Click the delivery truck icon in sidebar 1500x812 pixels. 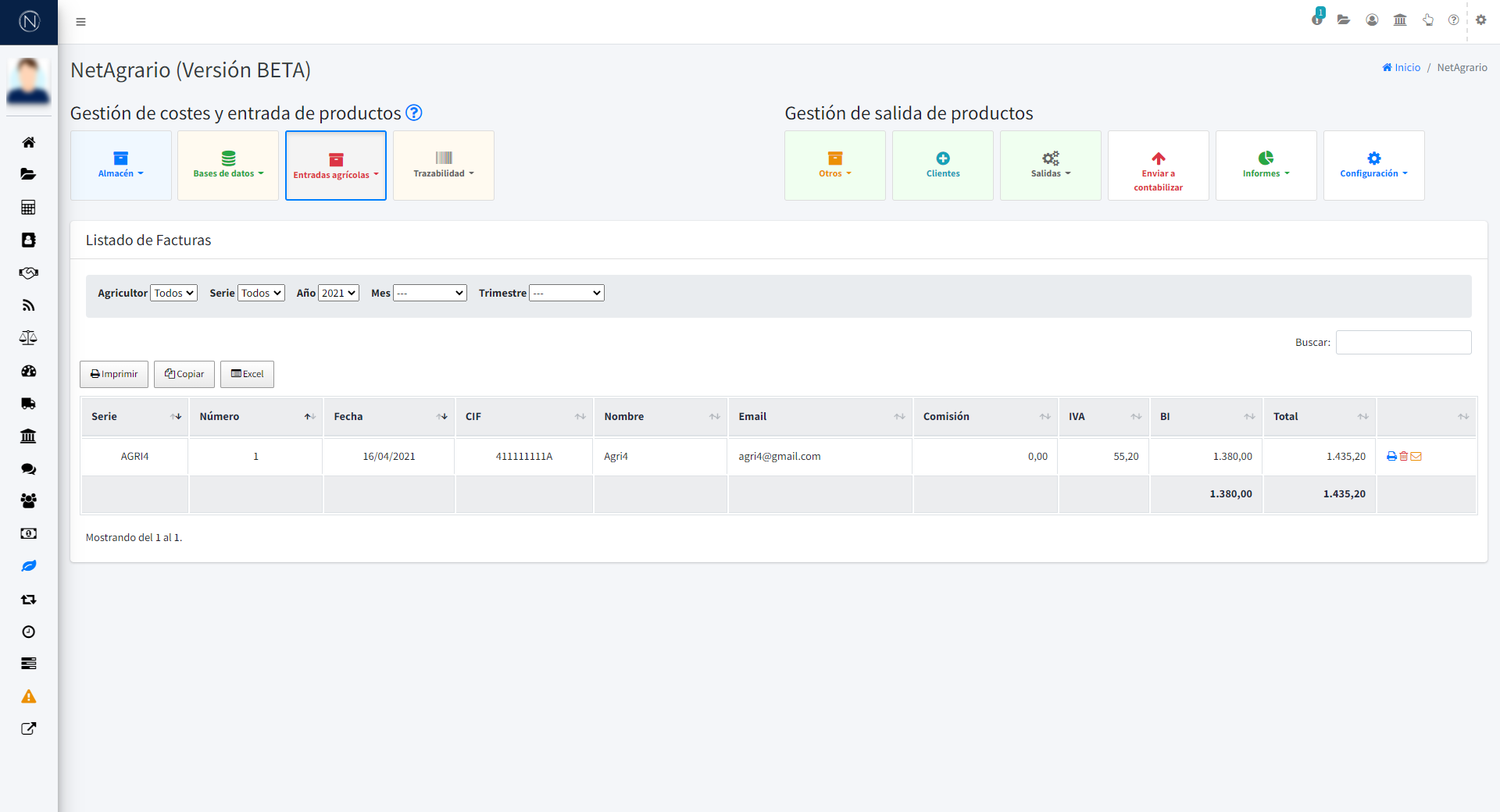pyautogui.click(x=29, y=404)
